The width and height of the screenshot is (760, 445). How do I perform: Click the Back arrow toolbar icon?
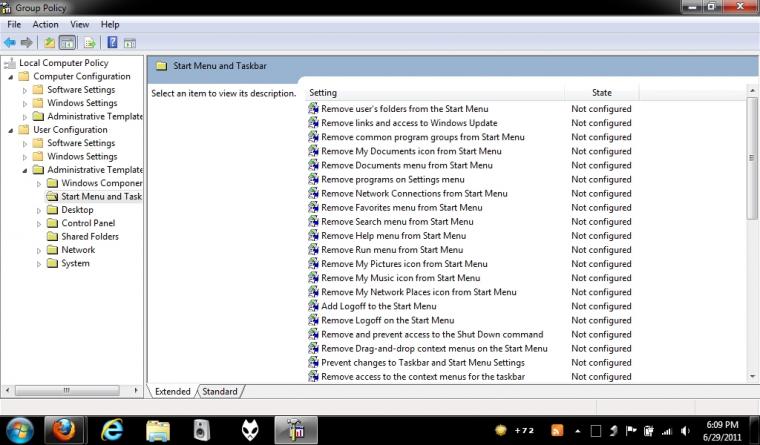point(10,43)
